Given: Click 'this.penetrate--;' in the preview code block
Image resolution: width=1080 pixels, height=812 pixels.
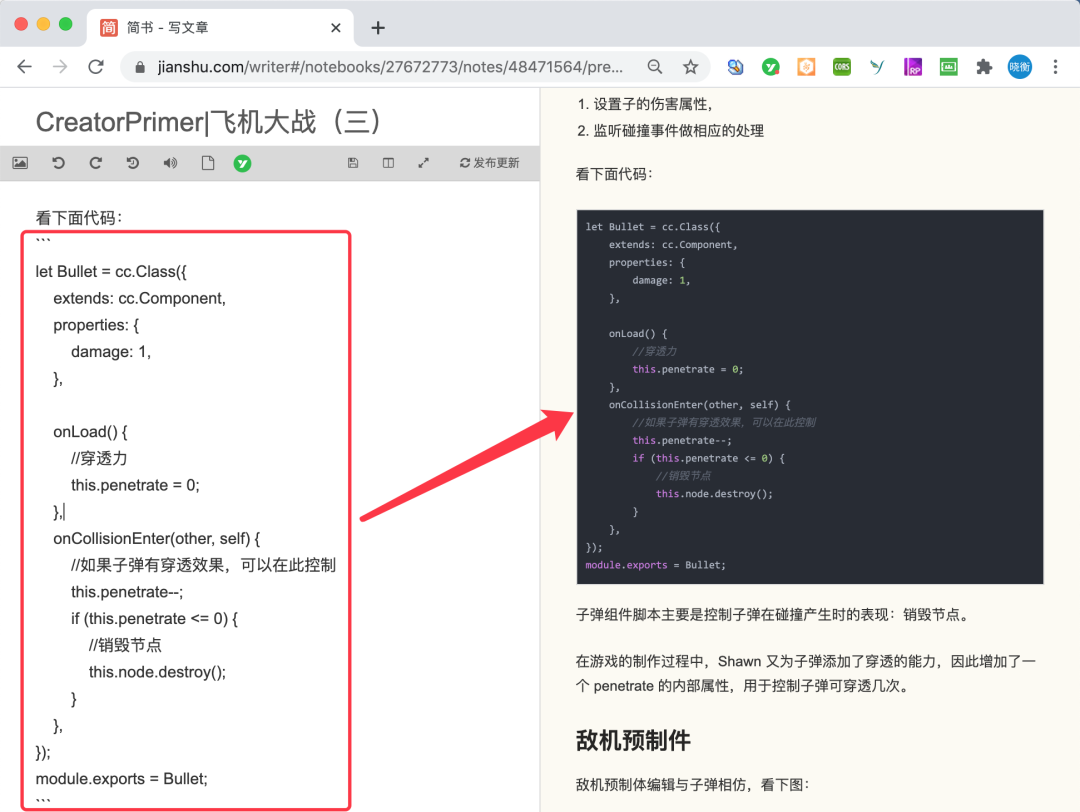Looking at the screenshot, I should click(x=682, y=440).
